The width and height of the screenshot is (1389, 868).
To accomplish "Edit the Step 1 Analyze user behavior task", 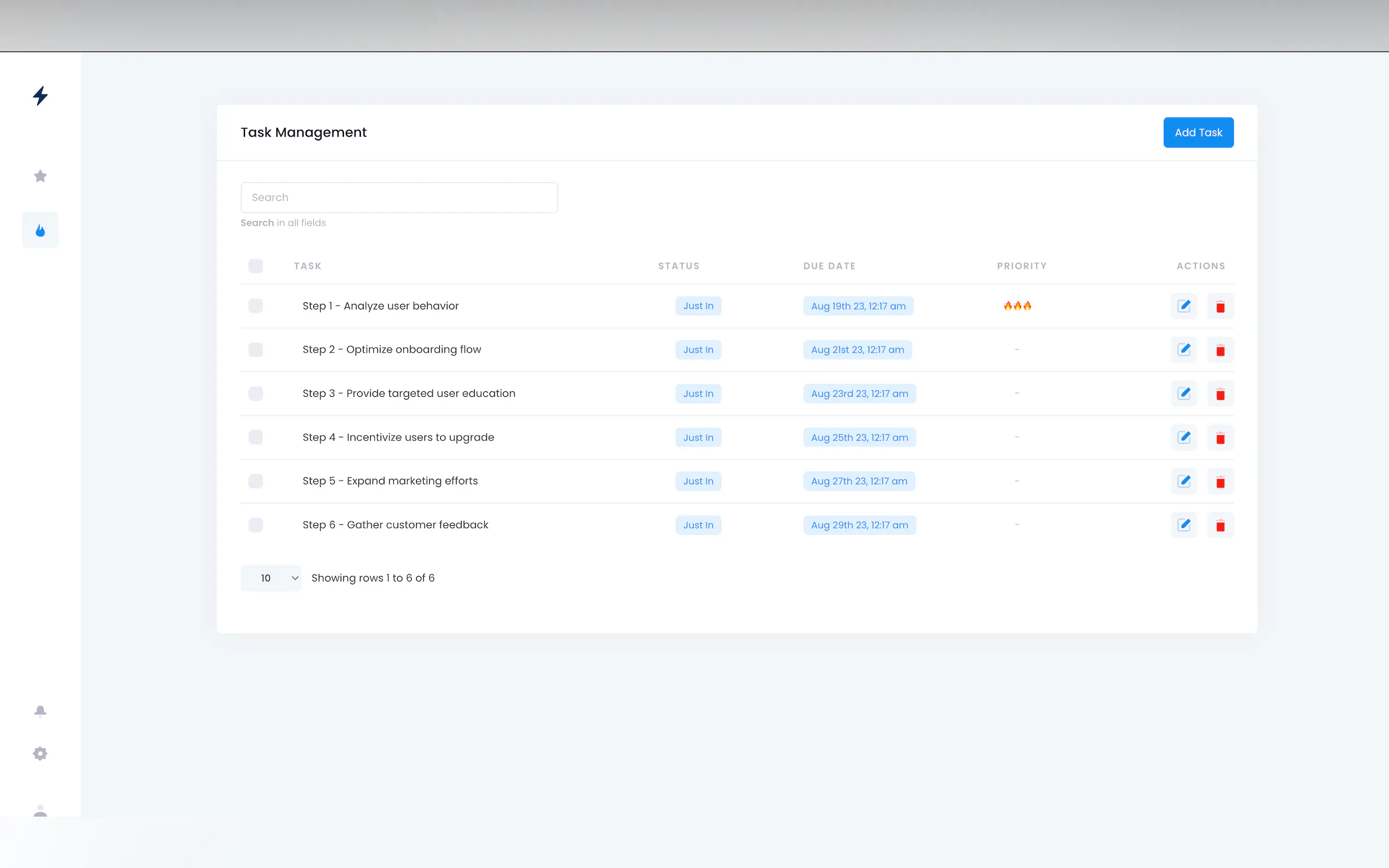I will click(1183, 306).
